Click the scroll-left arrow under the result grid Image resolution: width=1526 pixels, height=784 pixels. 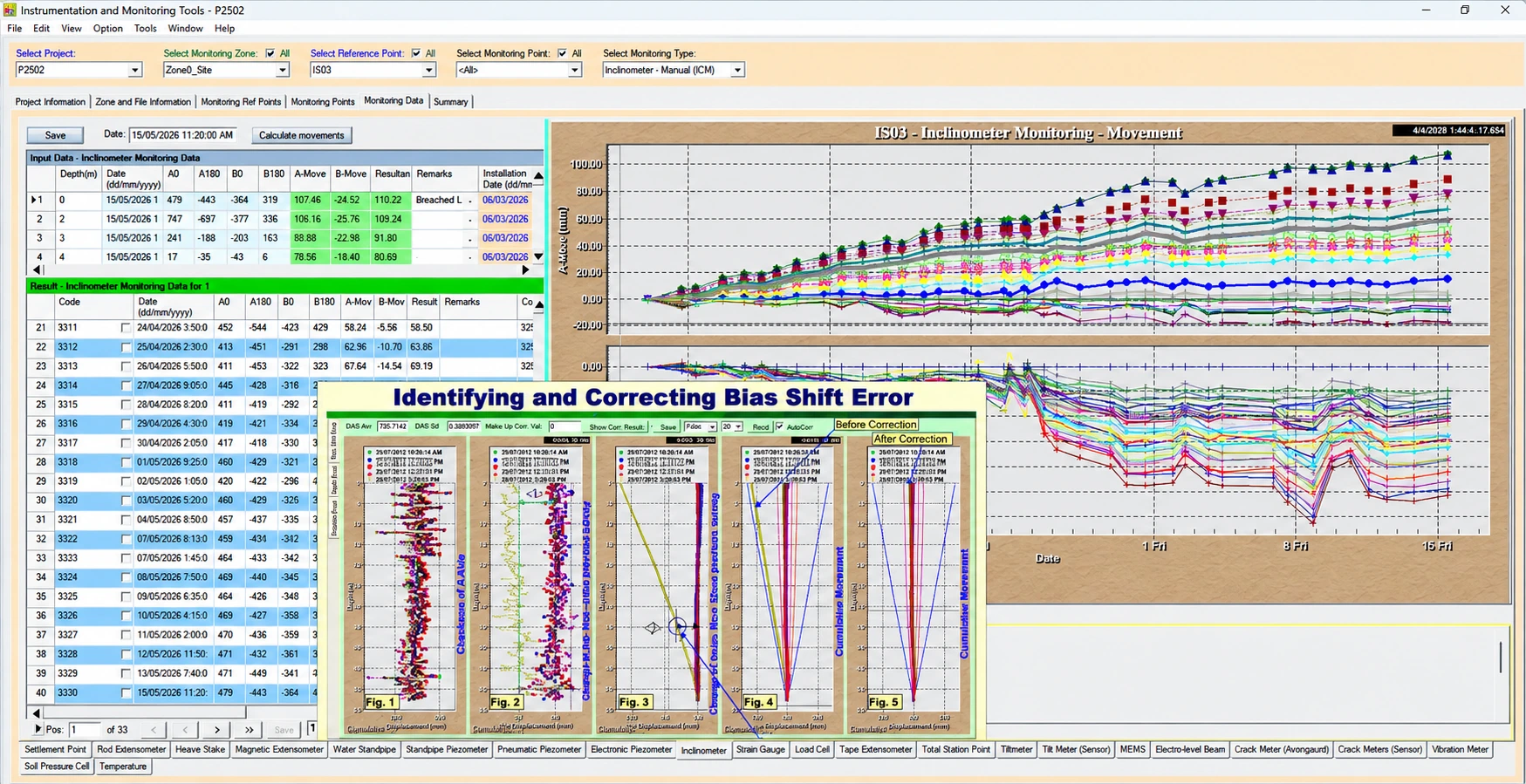(x=36, y=713)
